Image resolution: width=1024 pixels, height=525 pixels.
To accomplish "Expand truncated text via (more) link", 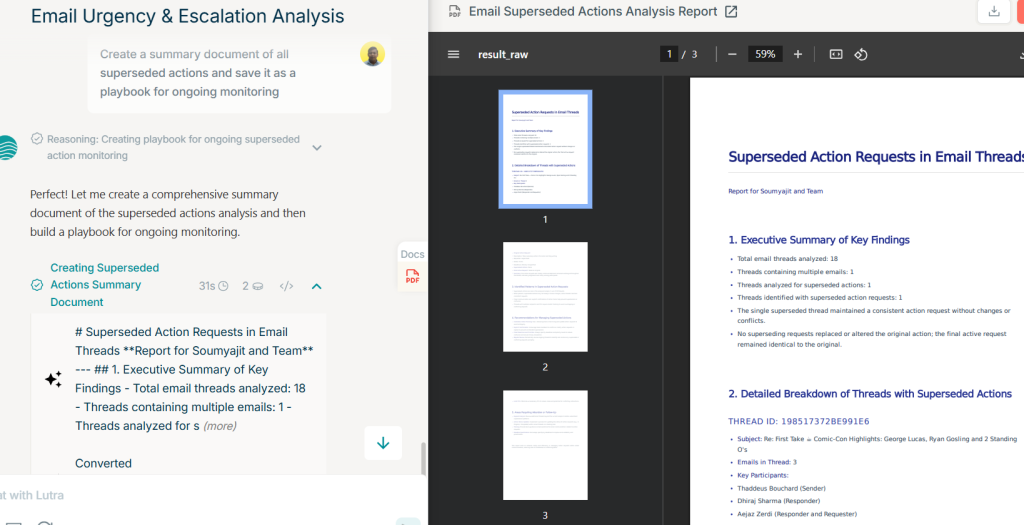I will (220, 426).
